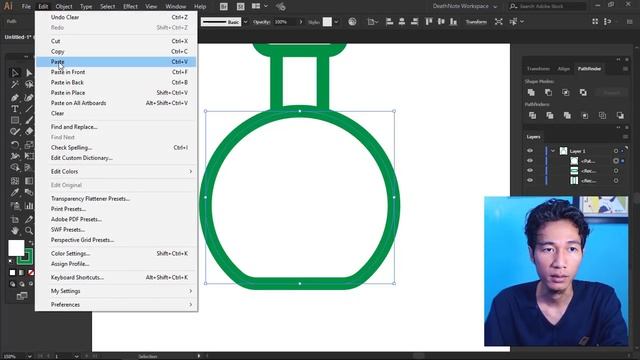Image resolution: width=640 pixels, height=360 pixels.
Task: Toggle visibility of Layer 1
Action: (530, 151)
